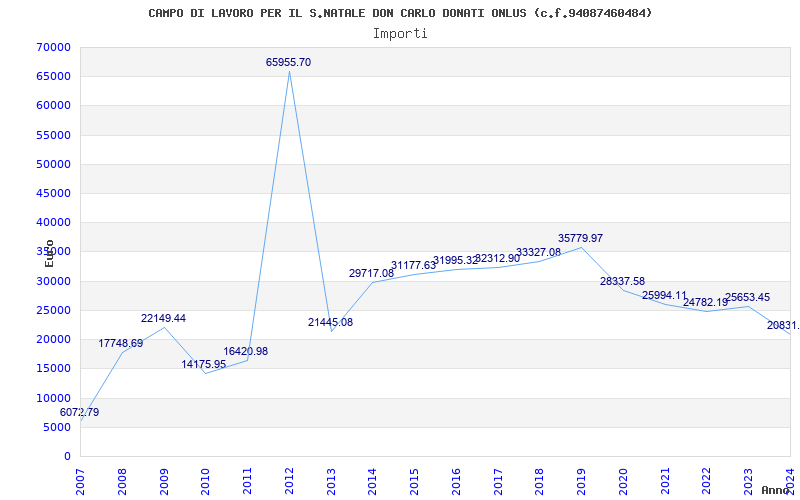Click data label 6072.79
This screenshot has height=500, width=800.
click(80, 412)
